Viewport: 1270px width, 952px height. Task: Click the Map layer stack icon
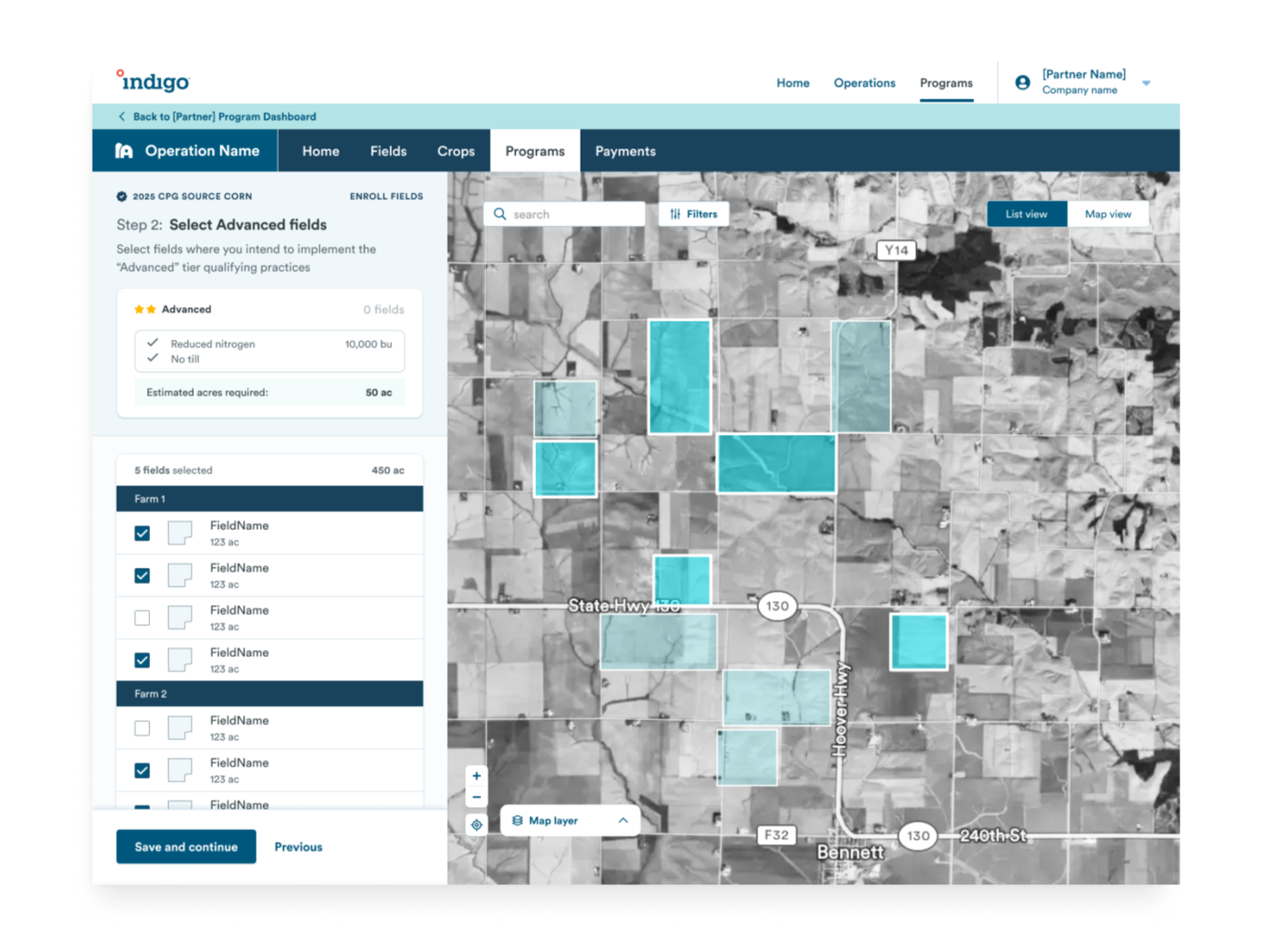[x=517, y=821]
